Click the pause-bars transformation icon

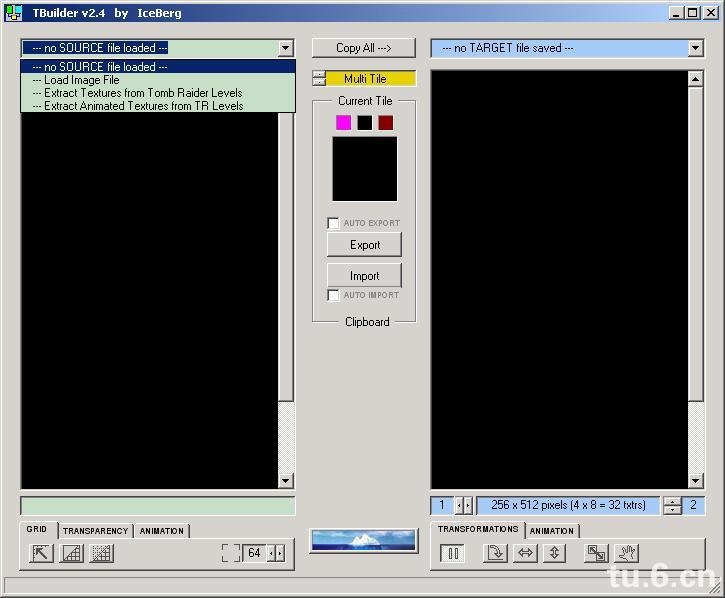452,553
